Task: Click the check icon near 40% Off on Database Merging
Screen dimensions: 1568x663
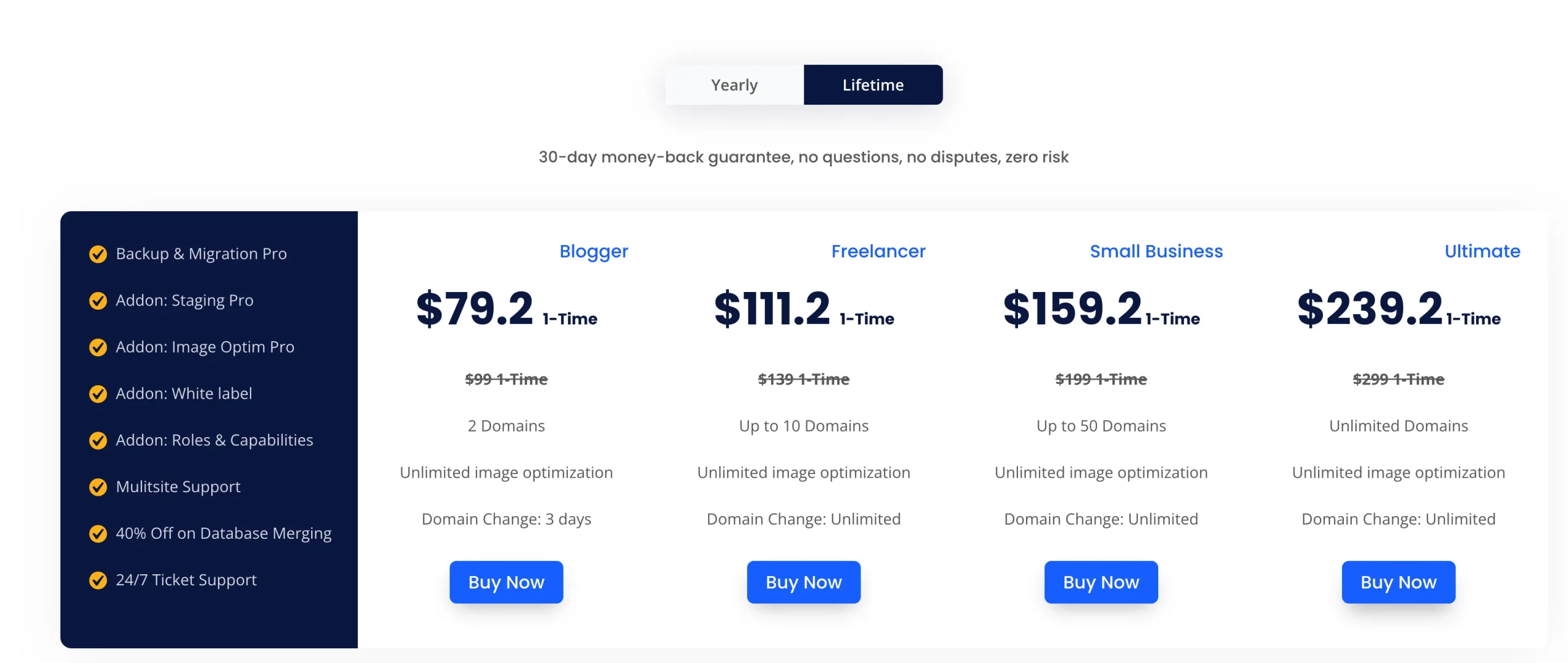Action: (x=98, y=534)
